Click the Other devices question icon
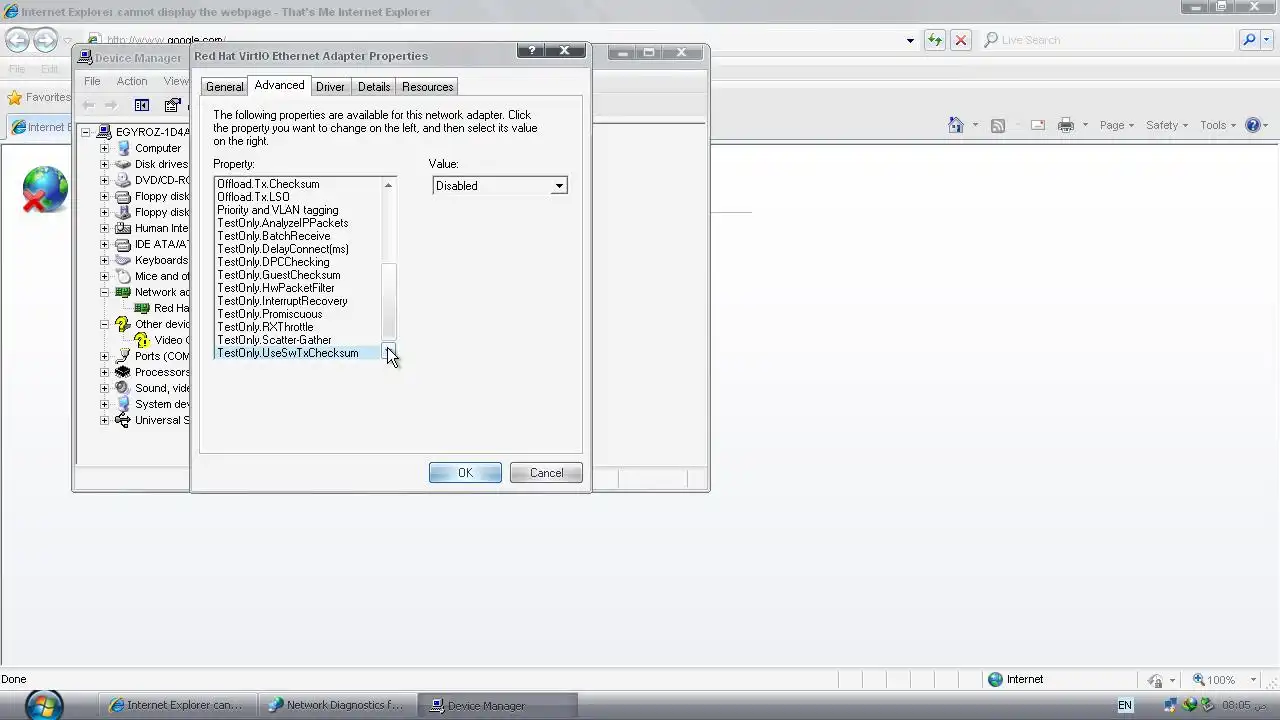The width and height of the screenshot is (1280, 720). pos(123,324)
